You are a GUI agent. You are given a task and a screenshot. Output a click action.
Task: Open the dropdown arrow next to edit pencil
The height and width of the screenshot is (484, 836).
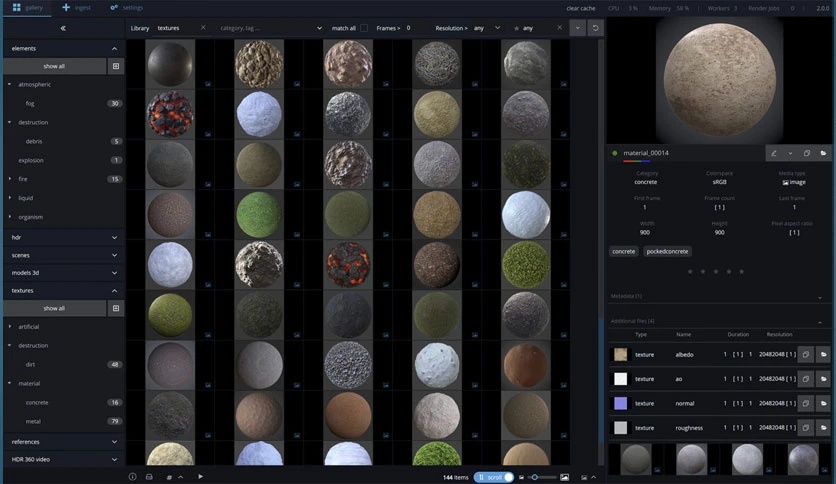[790, 154]
